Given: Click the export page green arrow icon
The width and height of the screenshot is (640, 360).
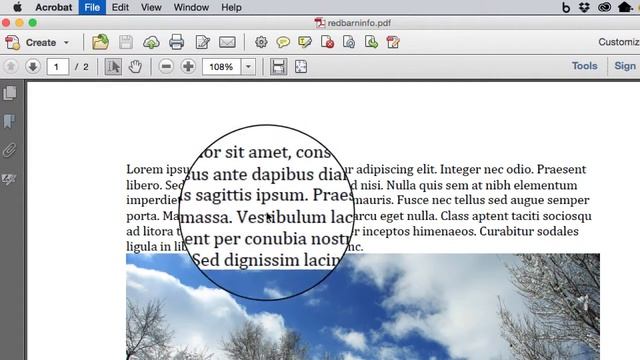Looking at the screenshot, I should click(371, 42).
